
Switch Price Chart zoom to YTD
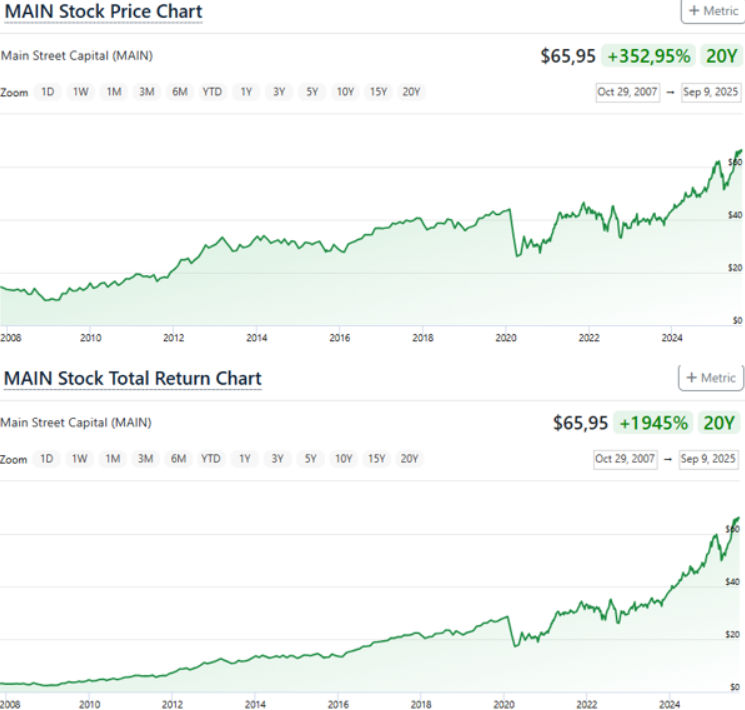click(212, 92)
